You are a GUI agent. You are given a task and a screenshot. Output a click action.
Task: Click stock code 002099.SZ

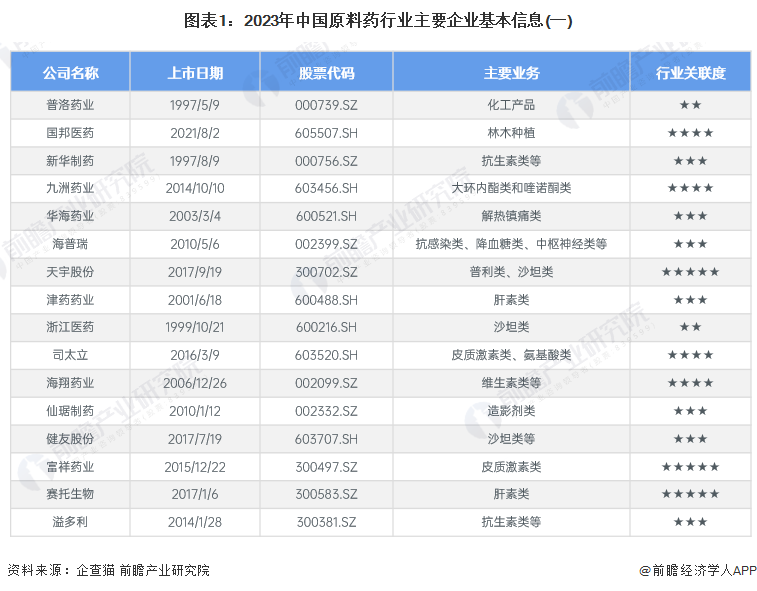point(326,383)
